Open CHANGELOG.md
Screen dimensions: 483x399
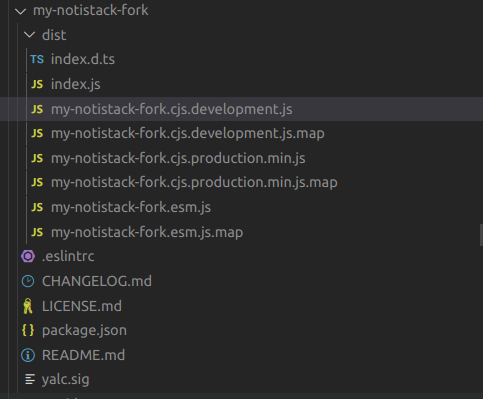97,281
